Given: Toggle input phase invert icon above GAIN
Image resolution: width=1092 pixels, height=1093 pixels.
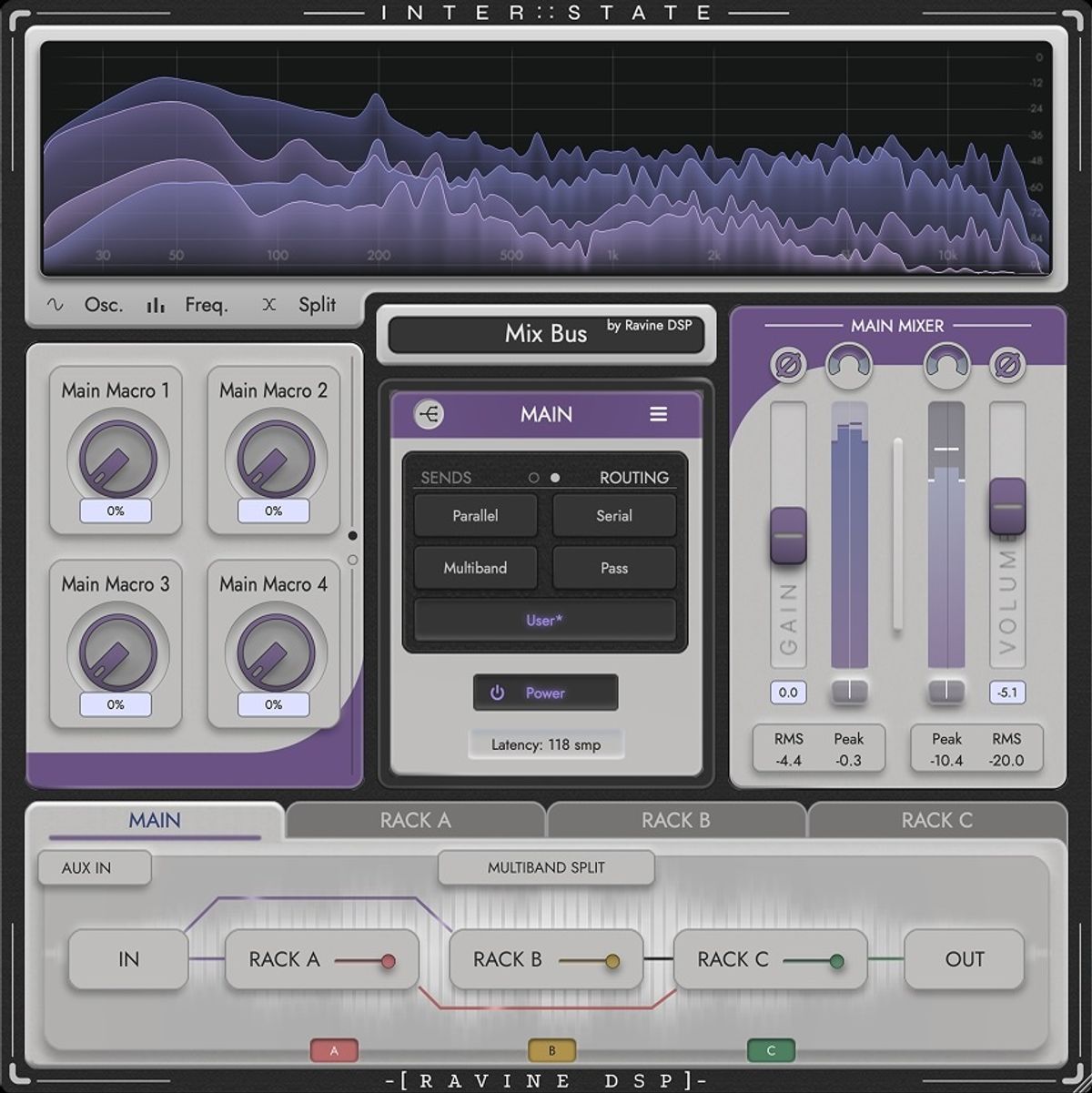Looking at the screenshot, I should 787,366.
